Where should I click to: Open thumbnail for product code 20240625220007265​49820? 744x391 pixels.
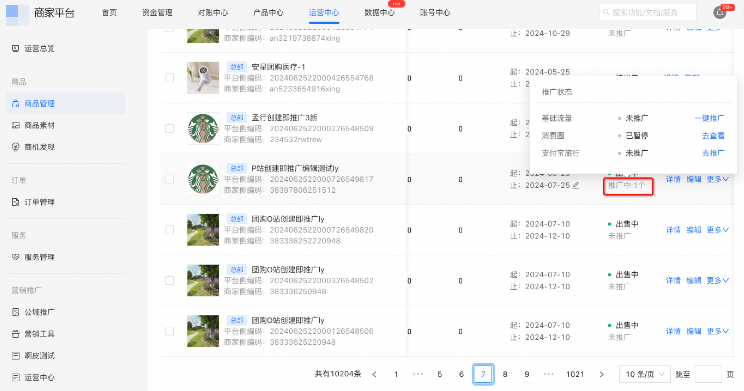203,230
